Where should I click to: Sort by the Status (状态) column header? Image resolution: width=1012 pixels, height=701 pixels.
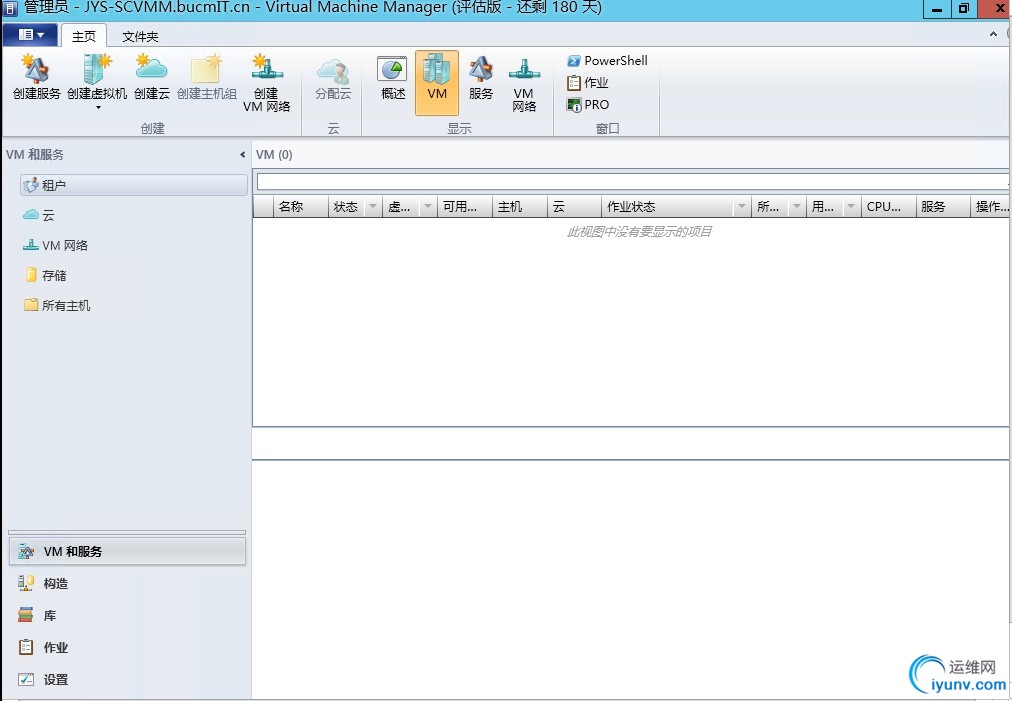click(x=346, y=207)
